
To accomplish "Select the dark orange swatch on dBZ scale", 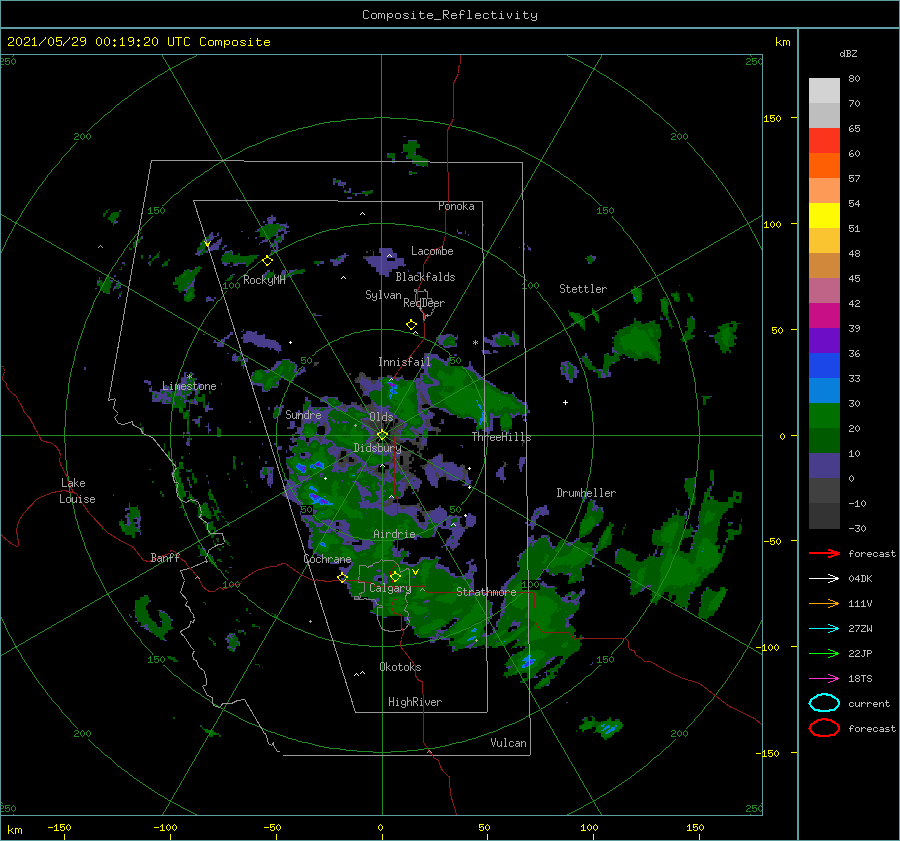I will click(824, 165).
